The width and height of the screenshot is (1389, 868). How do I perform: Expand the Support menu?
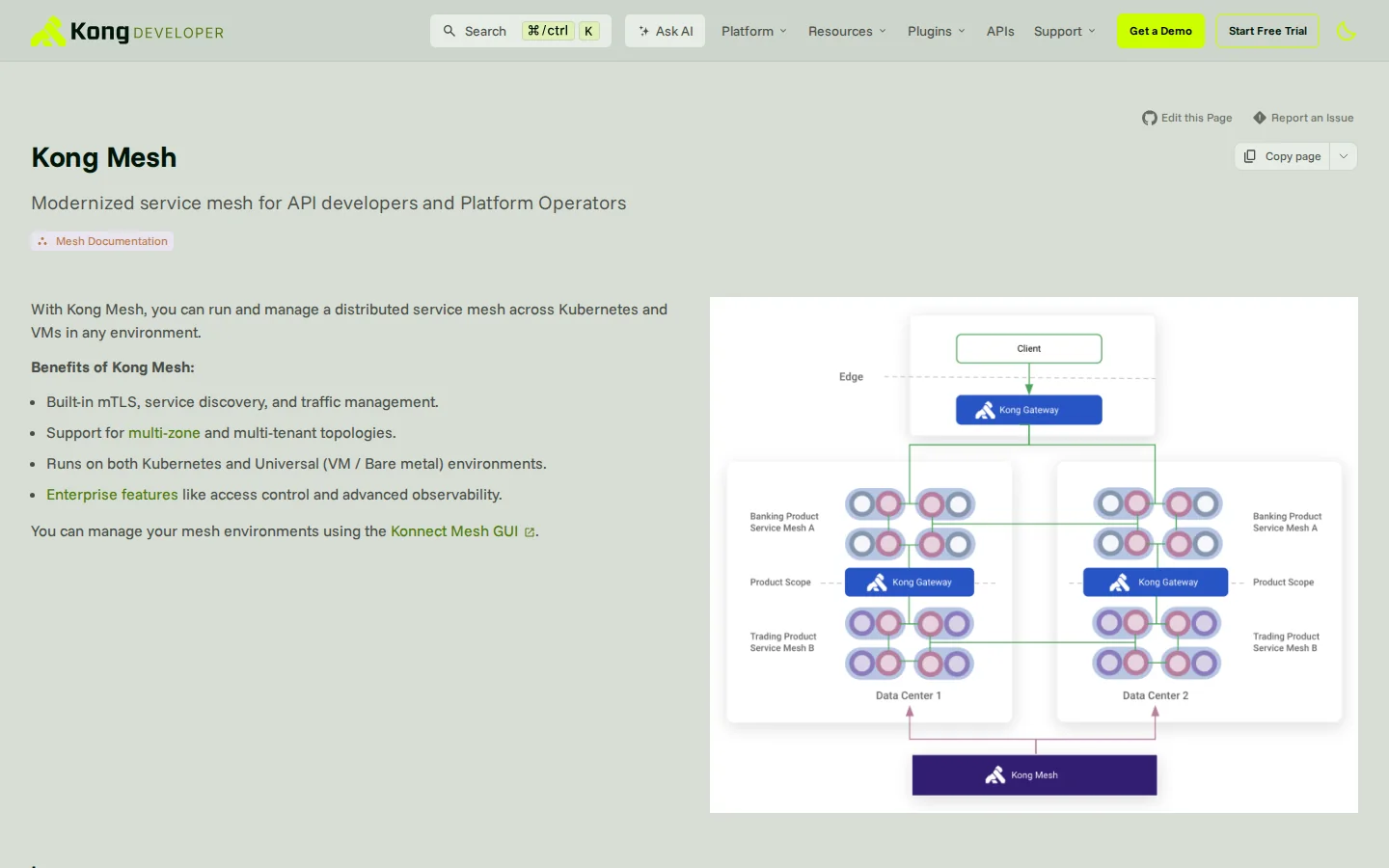point(1064,31)
